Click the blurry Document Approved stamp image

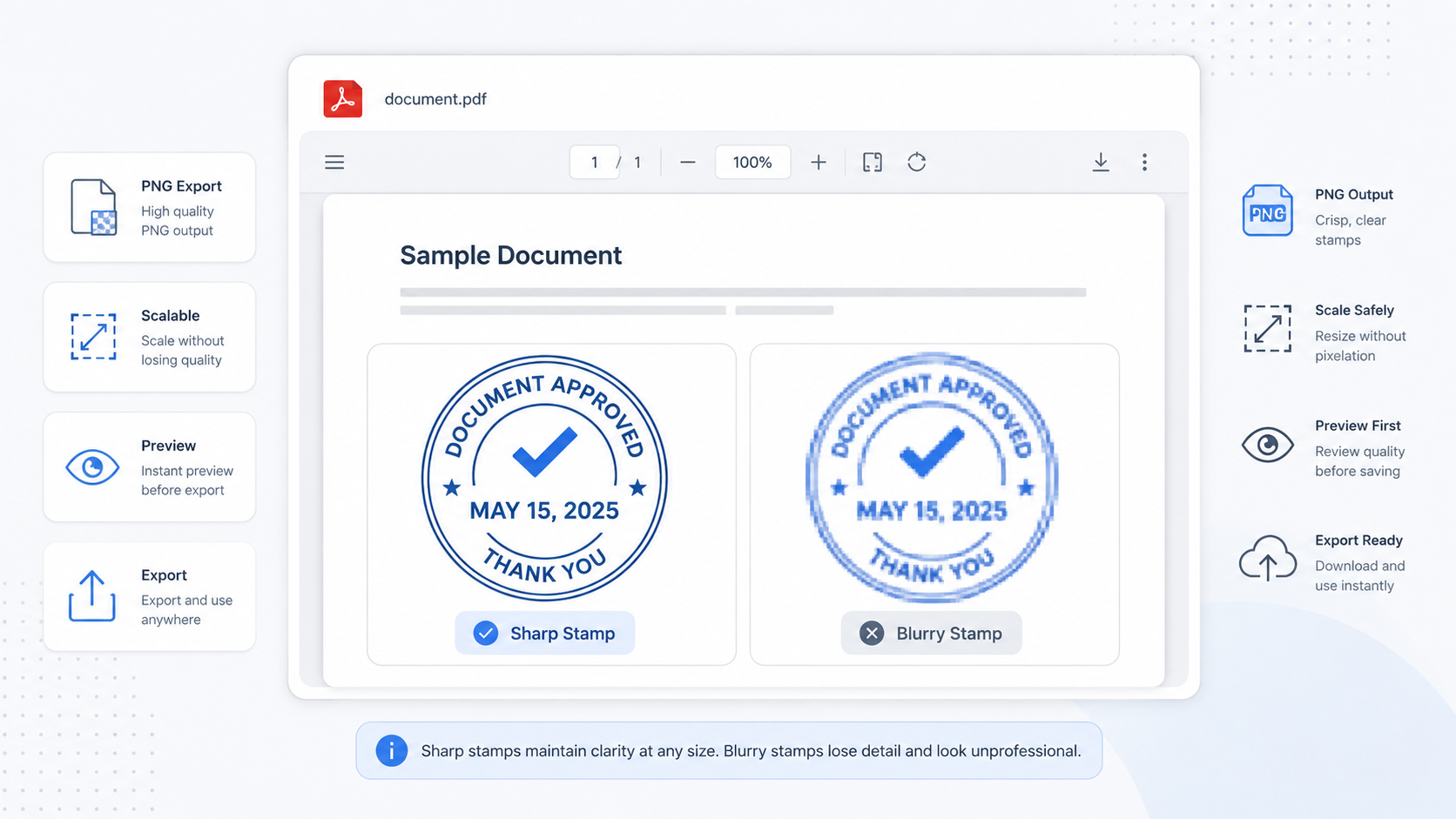932,478
